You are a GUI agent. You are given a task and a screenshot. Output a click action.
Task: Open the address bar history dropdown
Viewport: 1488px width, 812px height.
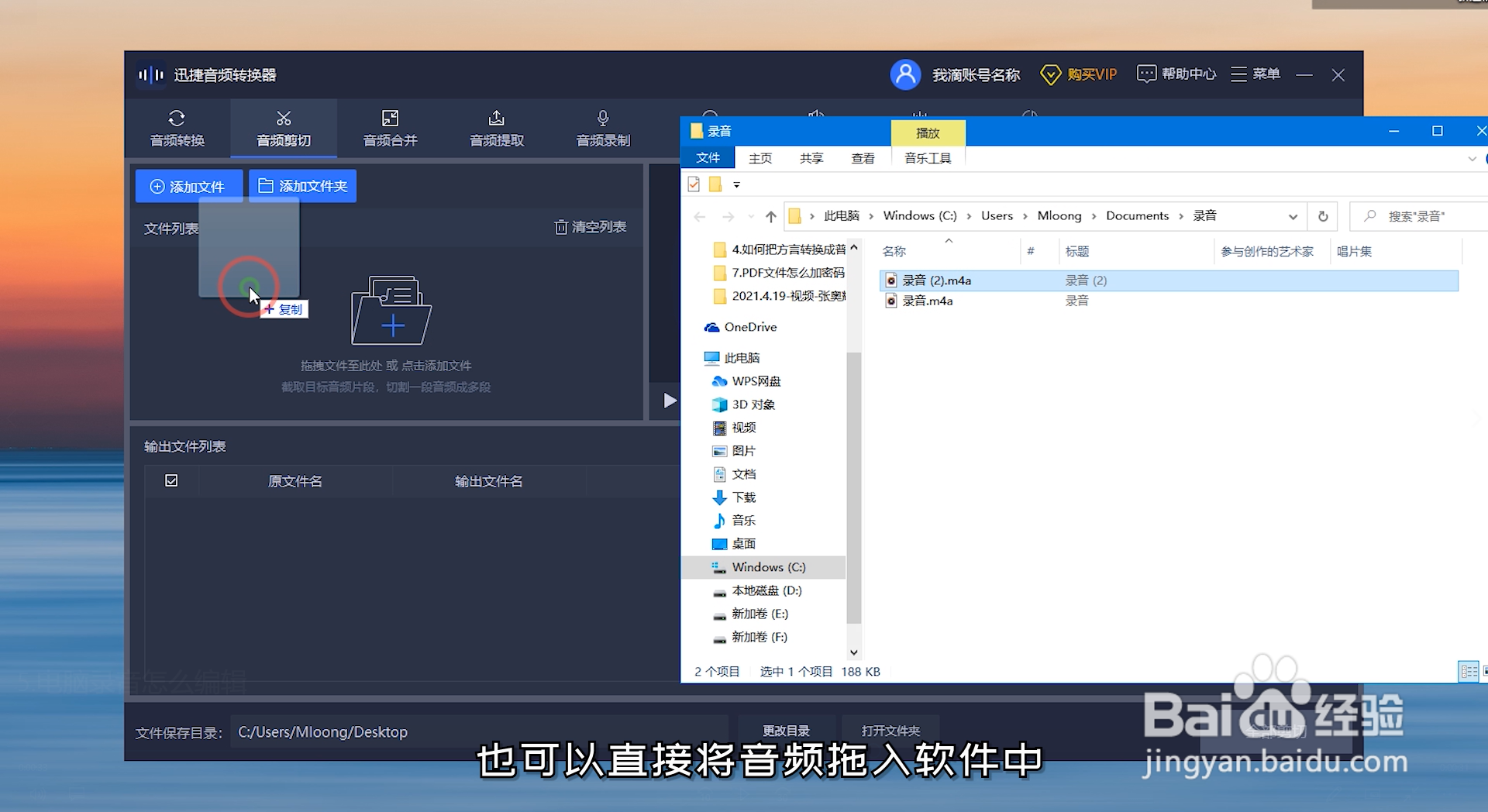1293,217
